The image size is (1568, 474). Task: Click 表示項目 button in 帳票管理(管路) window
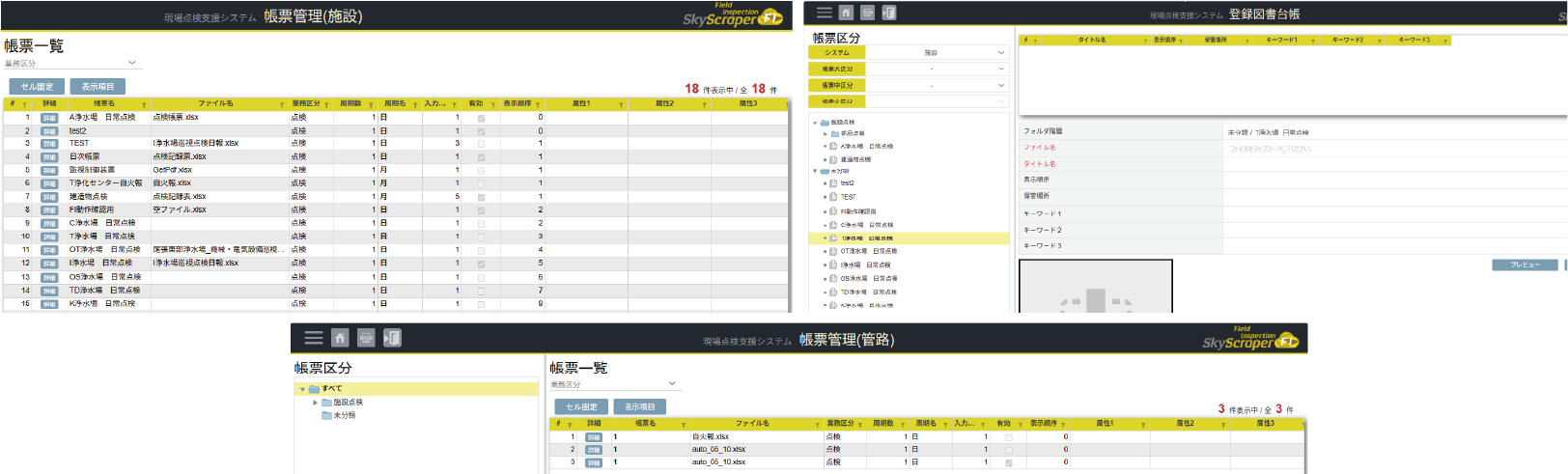point(639,407)
